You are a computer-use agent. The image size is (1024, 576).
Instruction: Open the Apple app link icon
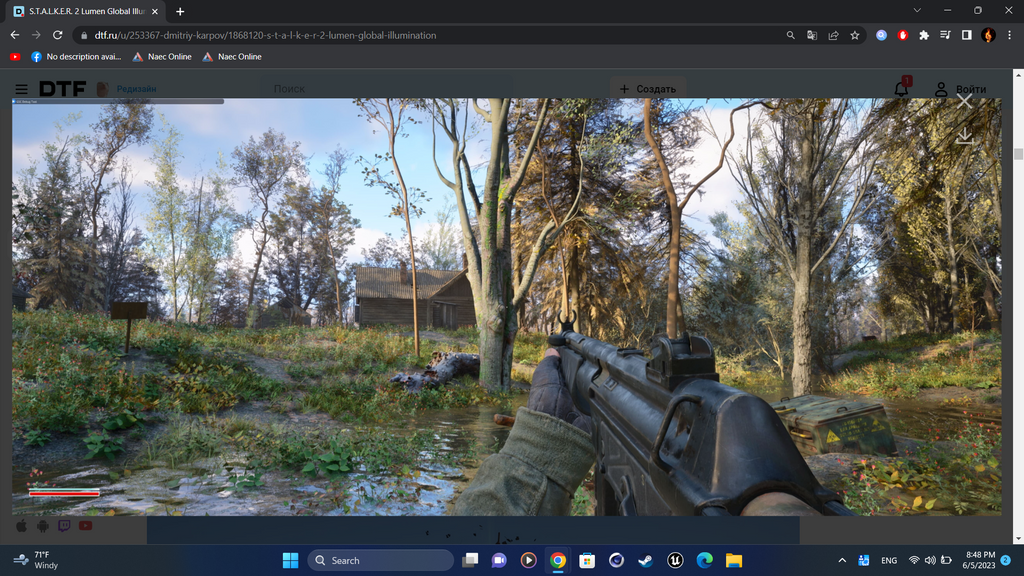22,526
